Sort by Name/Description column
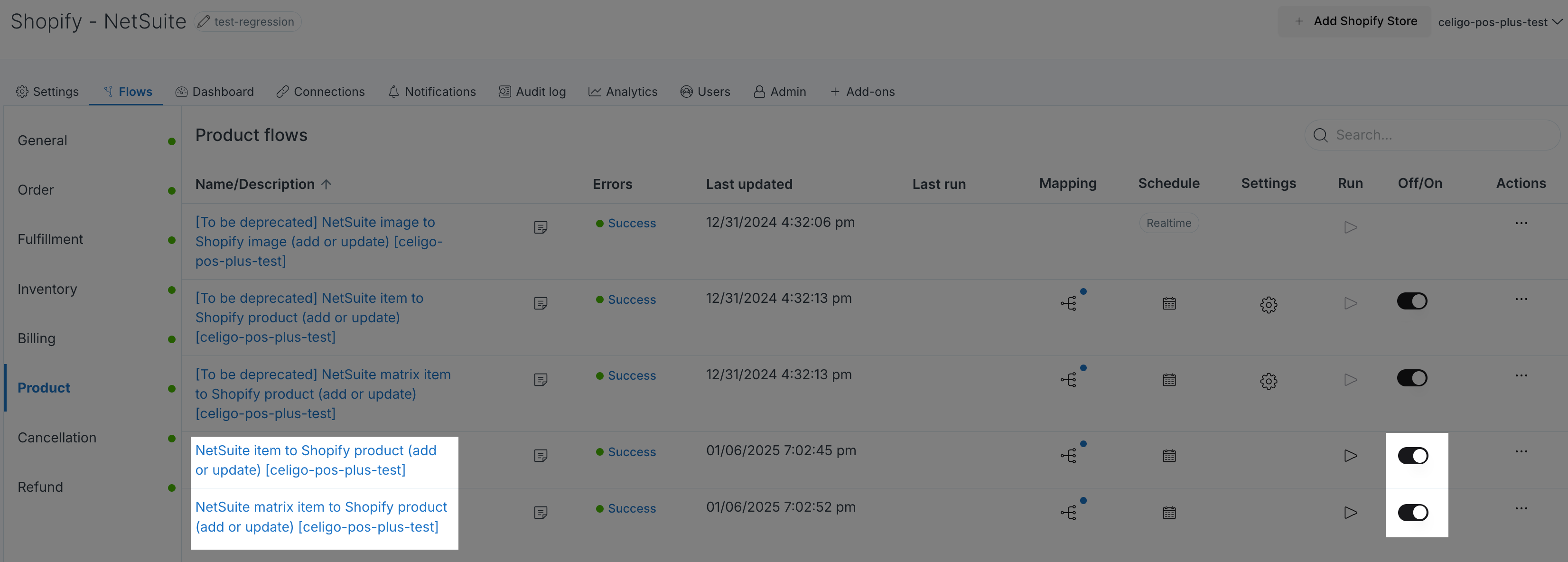This screenshot has height=562, width=1568. click(263, 184)
